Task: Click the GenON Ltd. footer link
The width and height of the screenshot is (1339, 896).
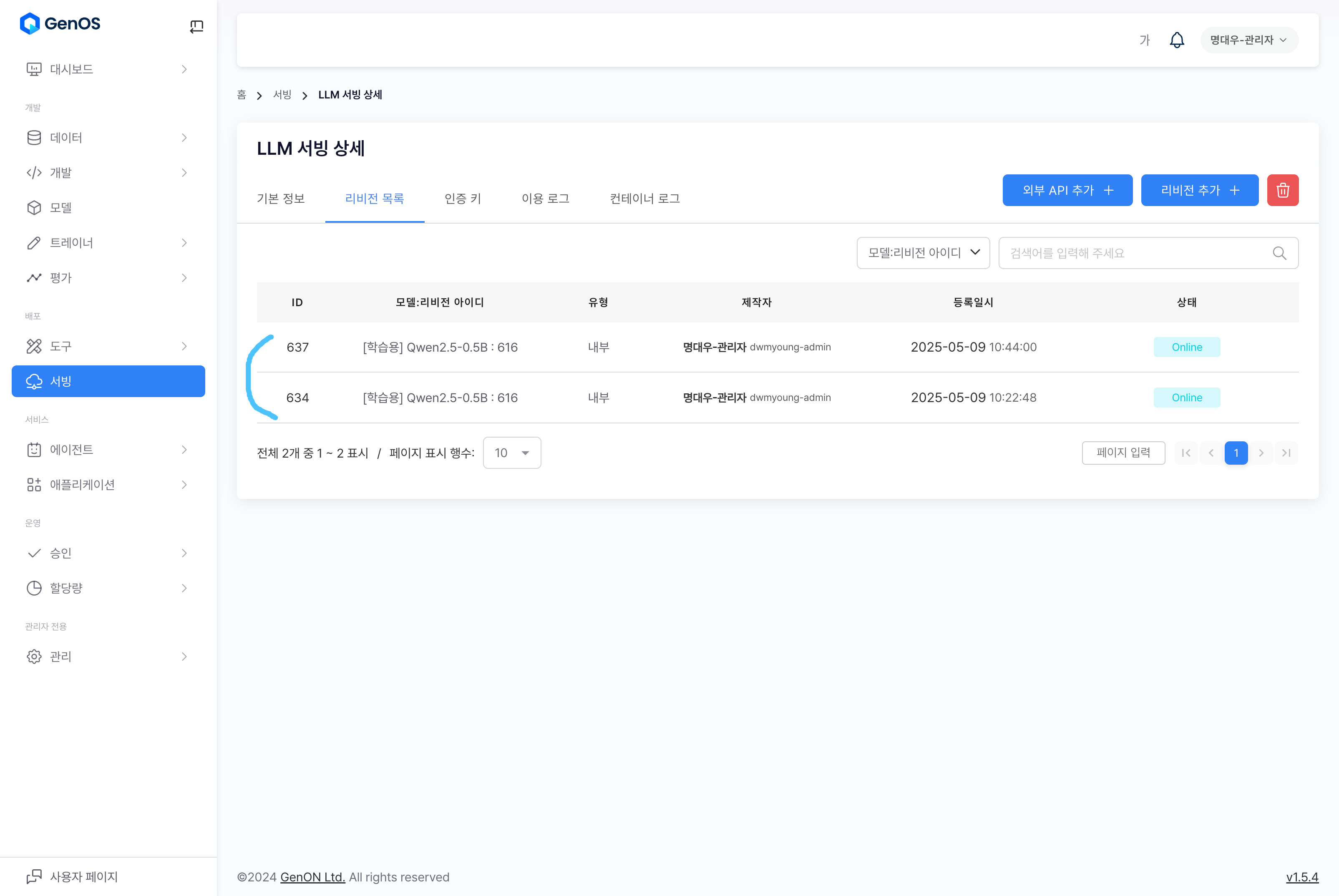Action: pyautogui.click(x=312, y=877)
